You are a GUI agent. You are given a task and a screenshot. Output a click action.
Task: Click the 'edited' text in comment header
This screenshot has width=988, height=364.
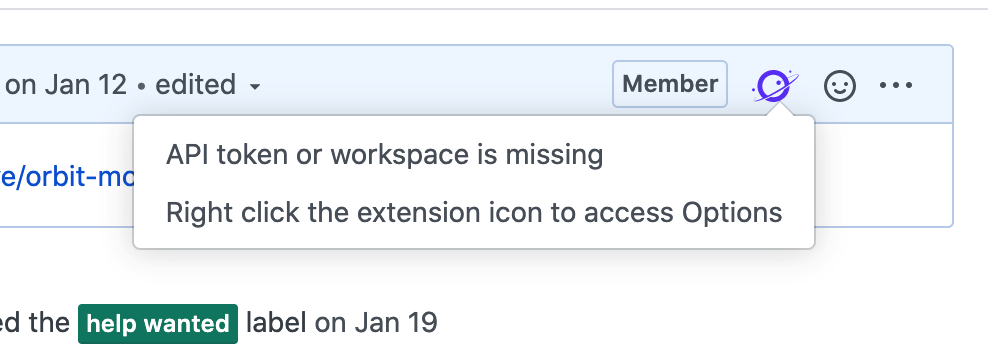[x=195, y=84]
